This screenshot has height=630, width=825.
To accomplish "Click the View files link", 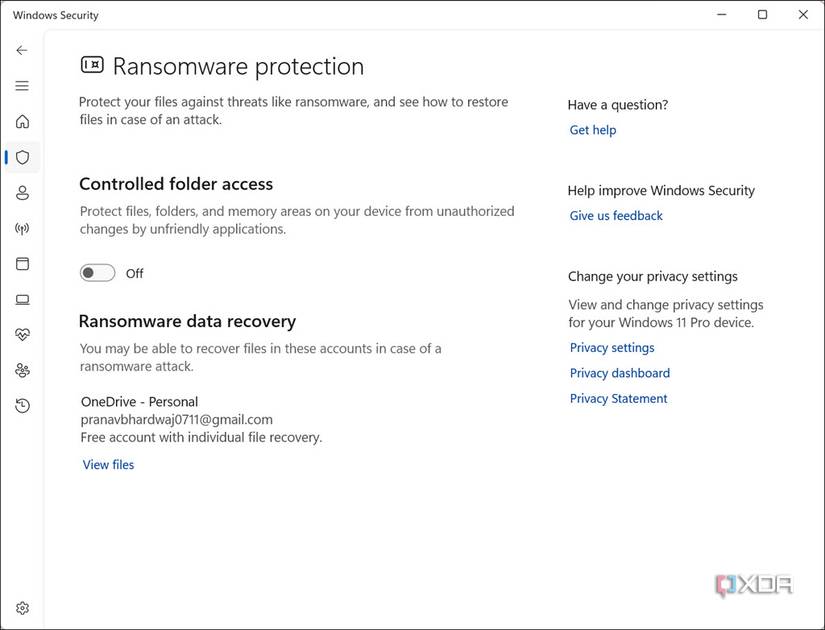I will (108, 464).
